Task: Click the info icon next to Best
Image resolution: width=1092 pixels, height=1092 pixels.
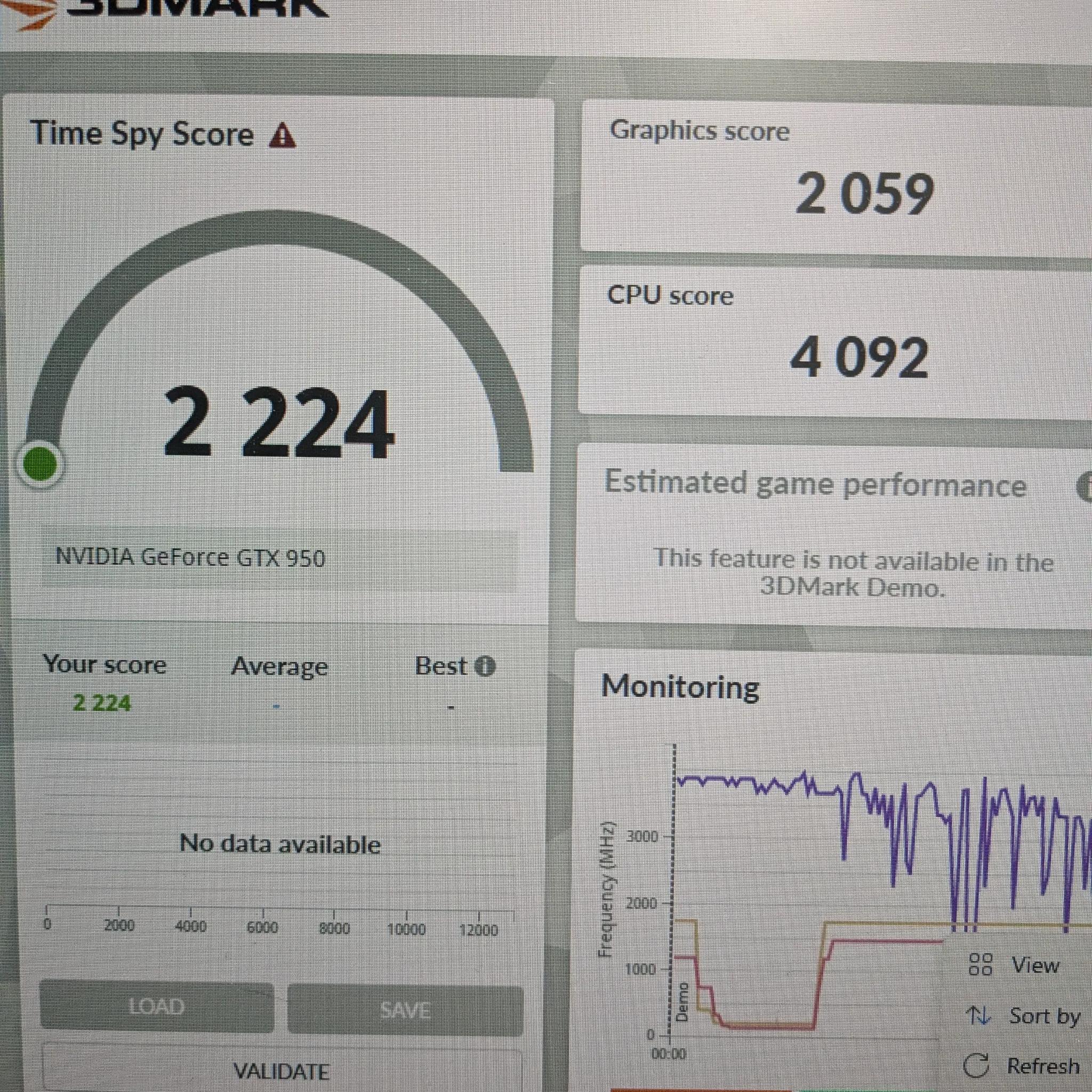Action: 485,667
